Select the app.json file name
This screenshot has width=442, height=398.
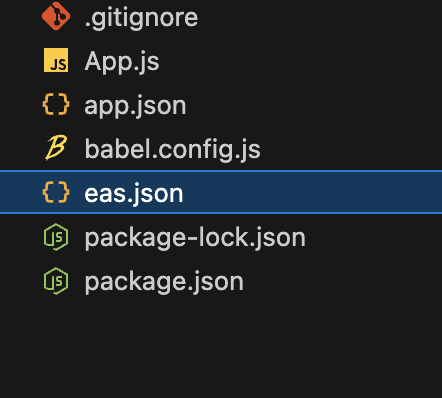click(135, 106)
